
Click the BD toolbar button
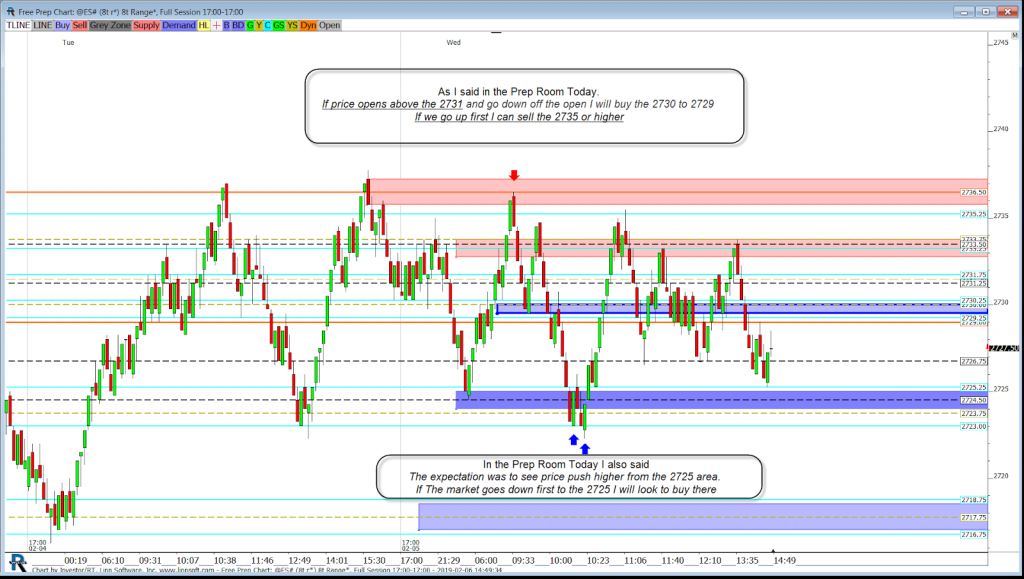tap(238, 25)
